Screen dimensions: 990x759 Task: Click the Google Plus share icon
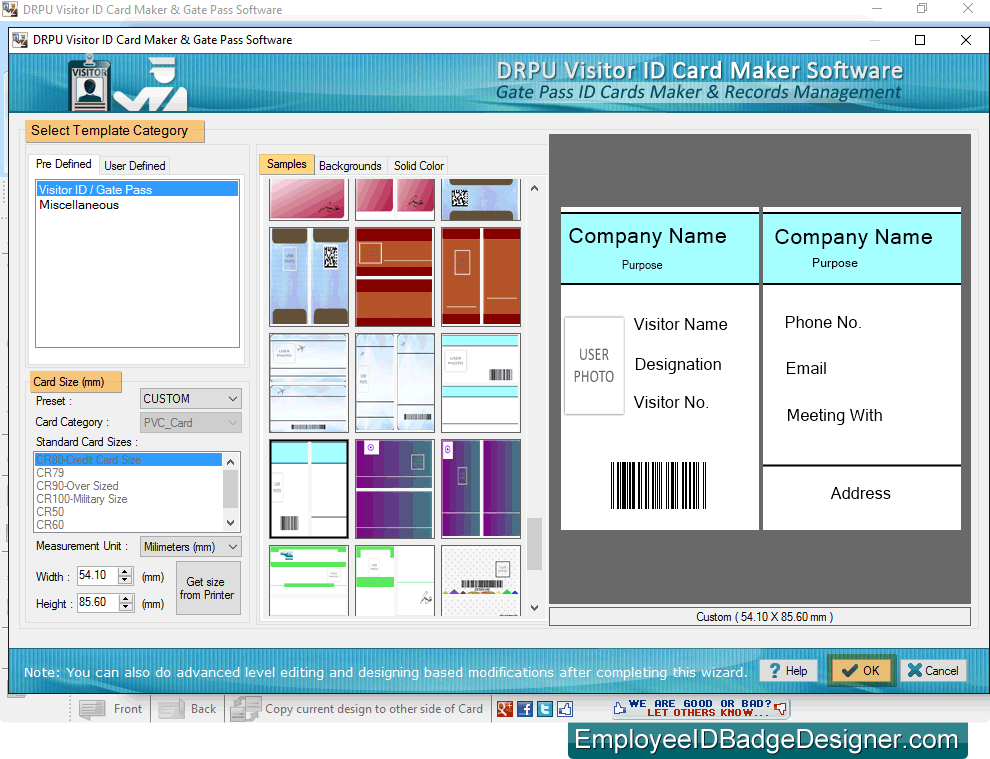504,709
